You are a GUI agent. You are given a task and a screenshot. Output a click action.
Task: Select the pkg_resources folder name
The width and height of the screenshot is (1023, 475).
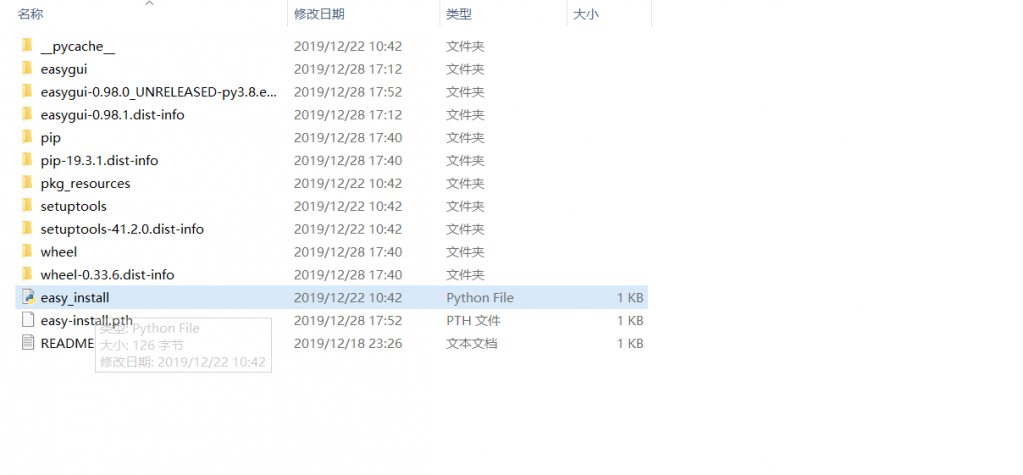pyautogui.click(x=85, y=183)
